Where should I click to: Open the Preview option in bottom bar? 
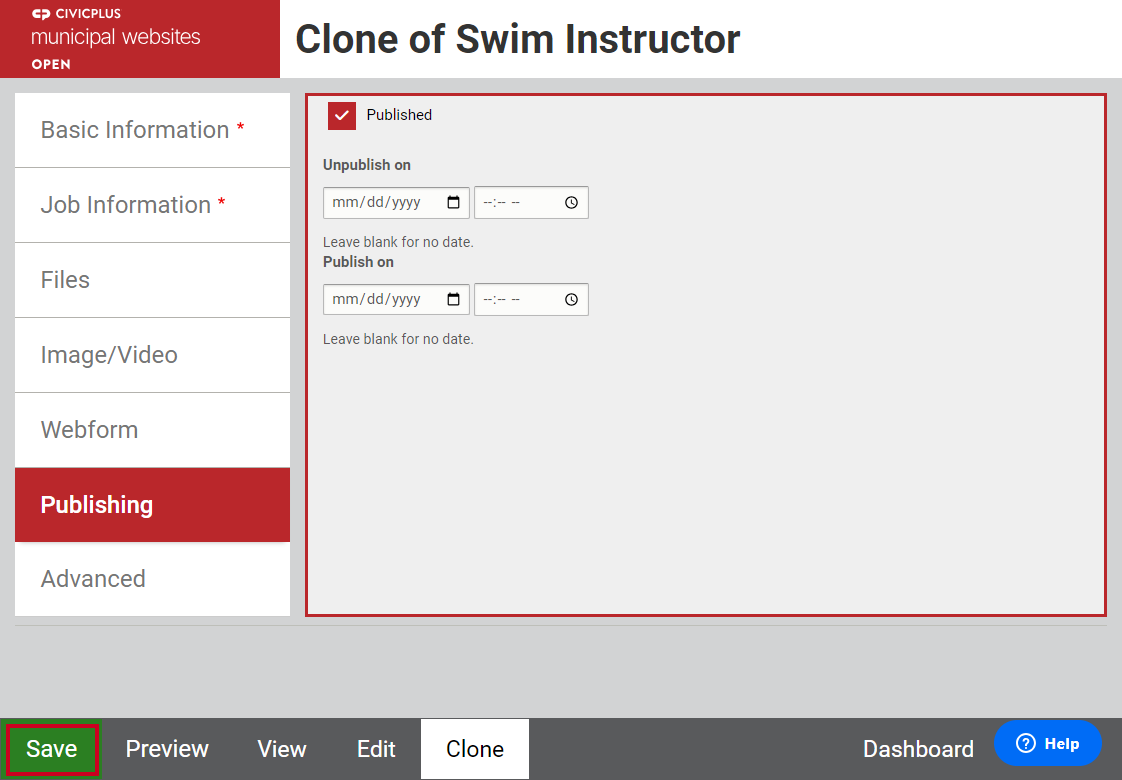(167, 749)
